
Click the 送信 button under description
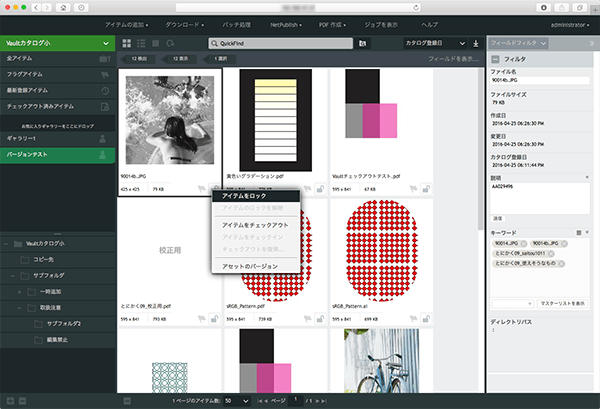coord(497,218)
